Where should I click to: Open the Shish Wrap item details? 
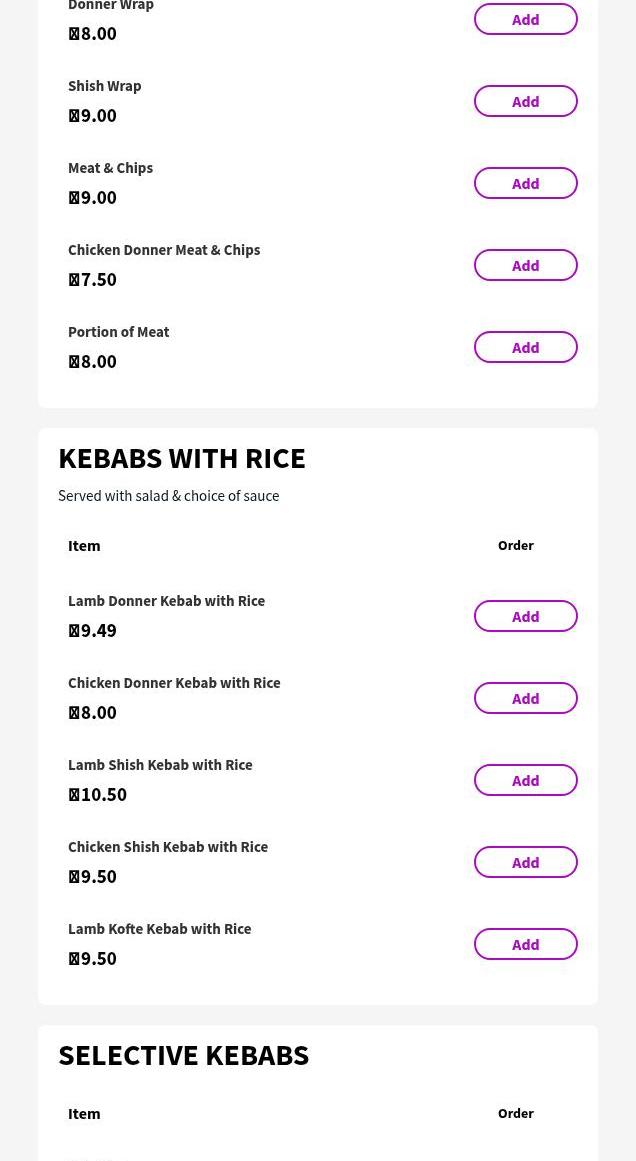(x=104, y=86)
